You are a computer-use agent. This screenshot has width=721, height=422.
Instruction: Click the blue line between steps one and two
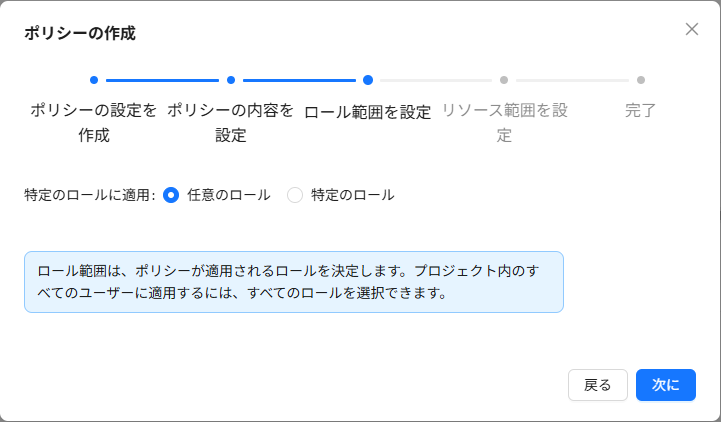coord(162,80)
